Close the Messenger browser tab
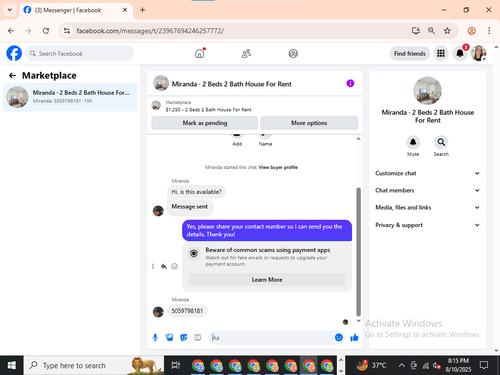The width and height of the screenshot is (500, 375). (x=125, y=10)
